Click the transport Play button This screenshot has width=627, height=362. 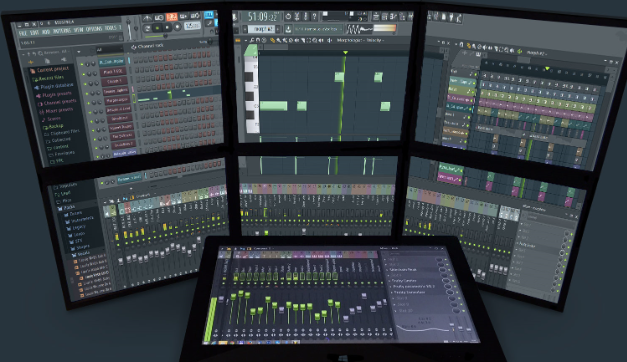[x=158, y=28]
